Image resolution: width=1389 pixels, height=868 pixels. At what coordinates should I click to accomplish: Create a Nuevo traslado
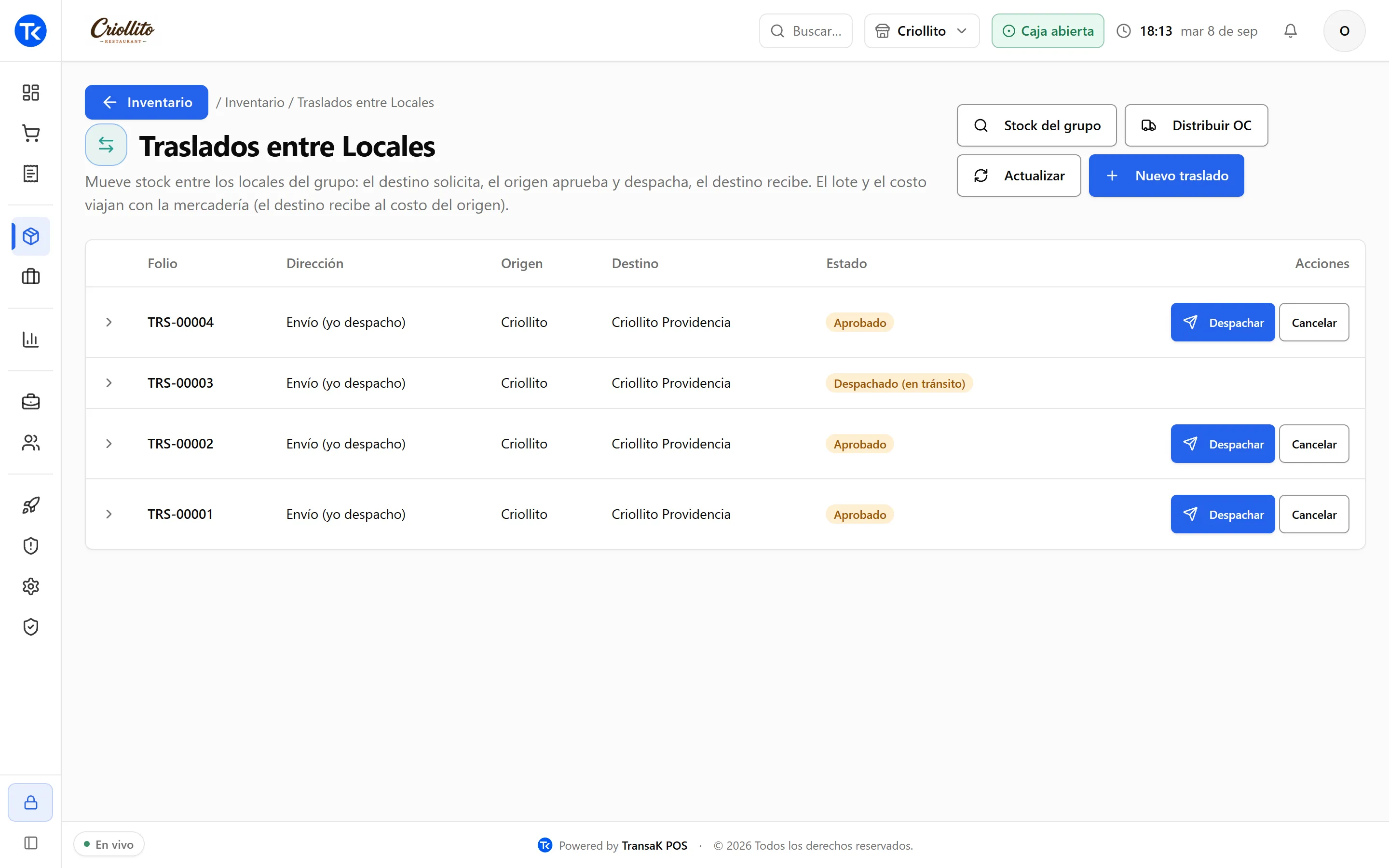[x=1166, y=176]
